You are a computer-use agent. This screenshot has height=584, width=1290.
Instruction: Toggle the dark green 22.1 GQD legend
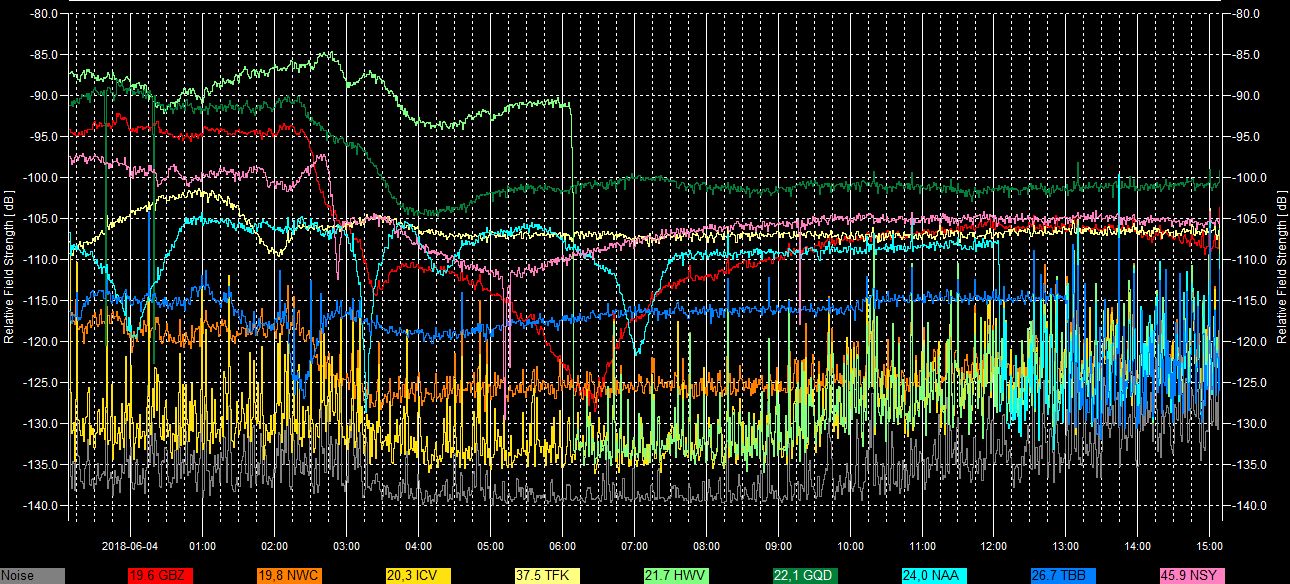coord(804,576)
